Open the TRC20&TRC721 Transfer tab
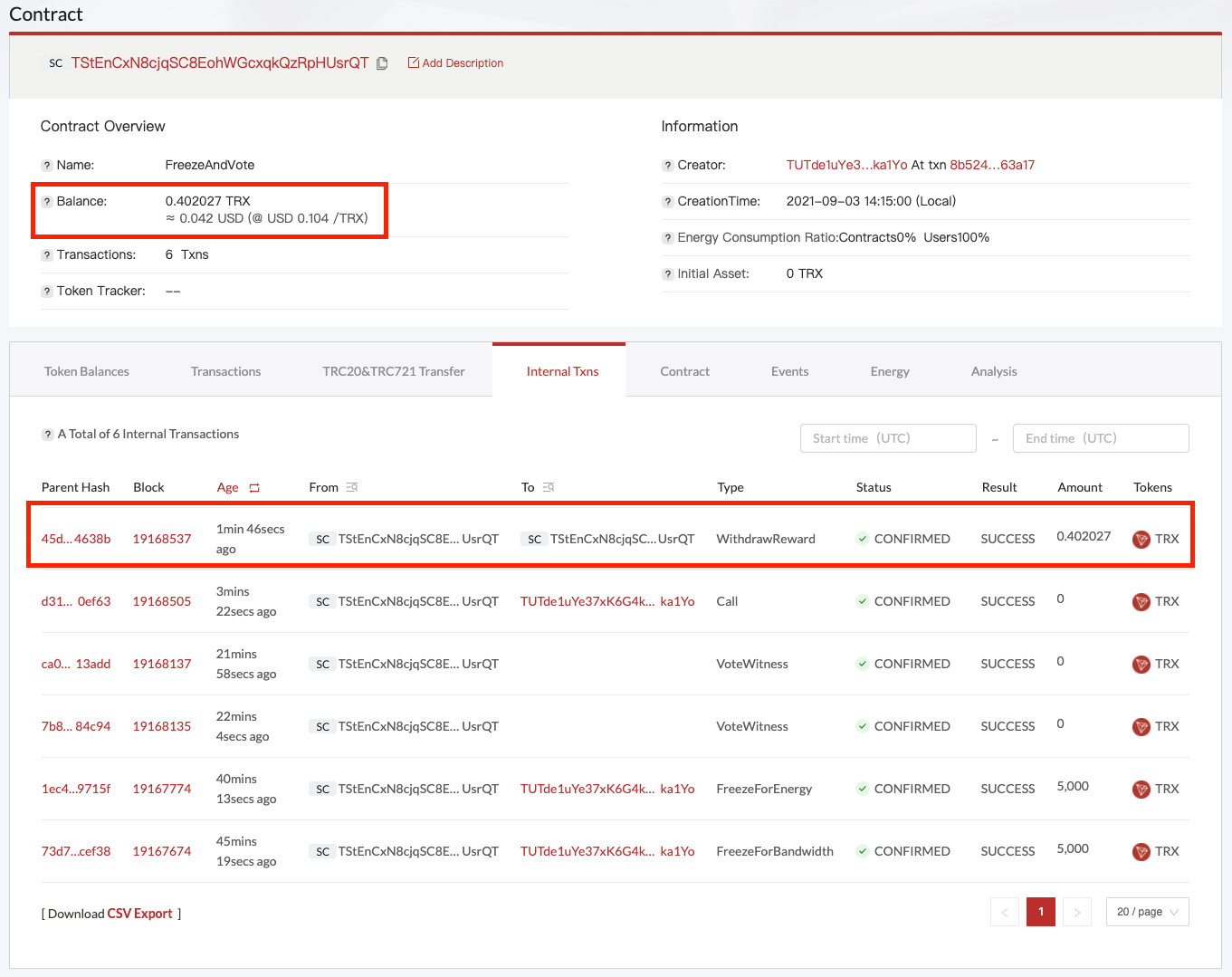The width and height of the screenshot is (1232, 977). tap(394, 371)
